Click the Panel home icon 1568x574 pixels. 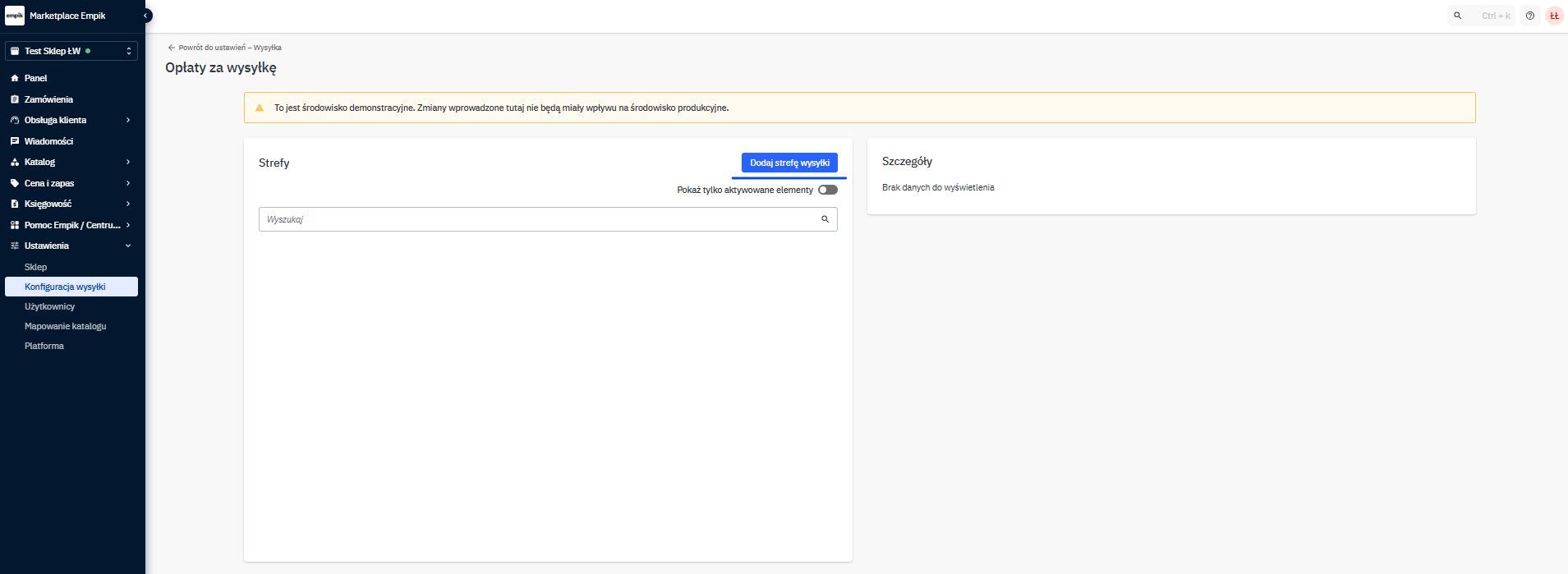(15, 78)
